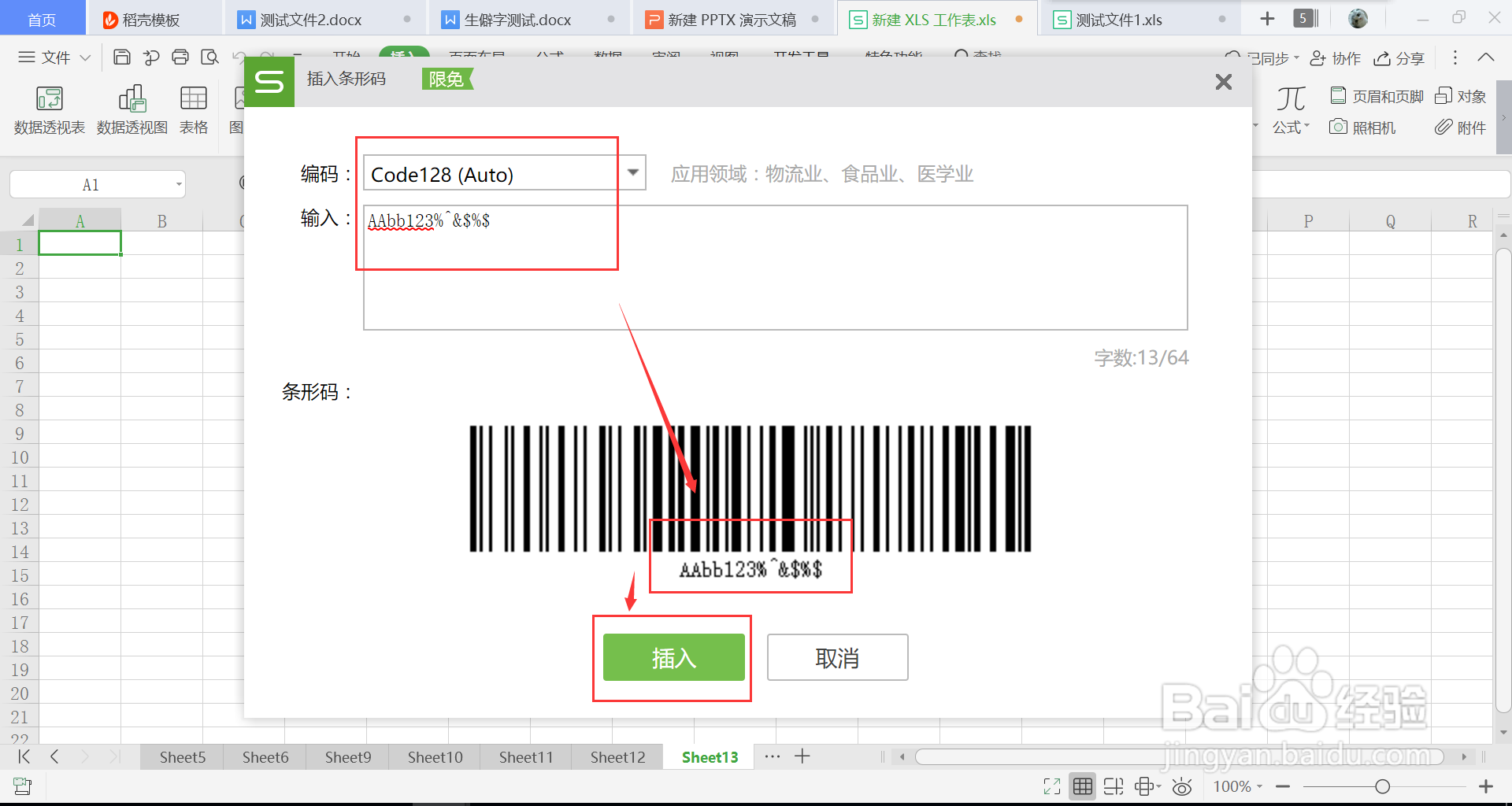Select normal grid view in status bar
1512x806 pixels.
(x=1083, y=786)
